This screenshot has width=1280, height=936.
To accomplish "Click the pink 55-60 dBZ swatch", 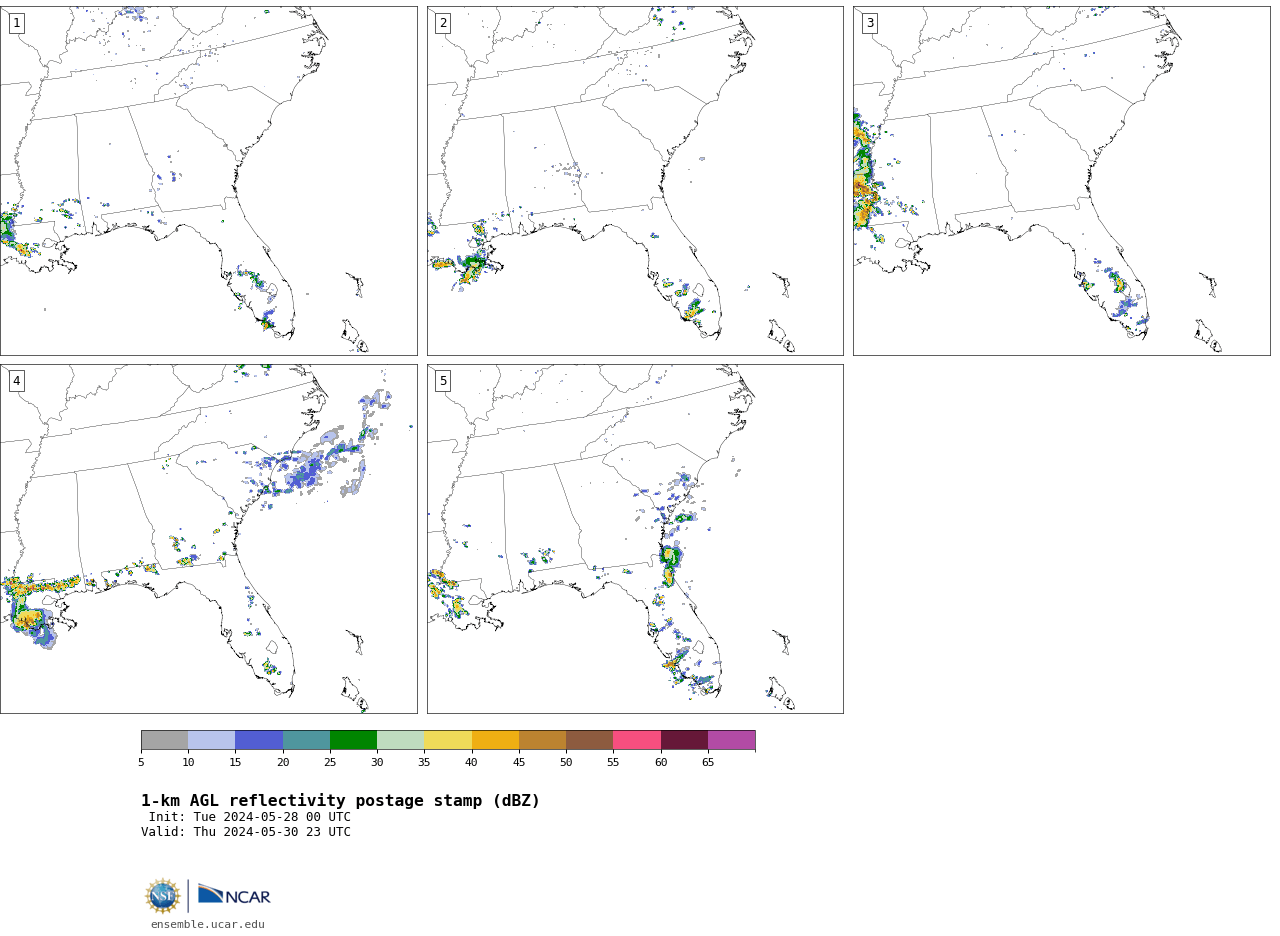I will (637, 740).
